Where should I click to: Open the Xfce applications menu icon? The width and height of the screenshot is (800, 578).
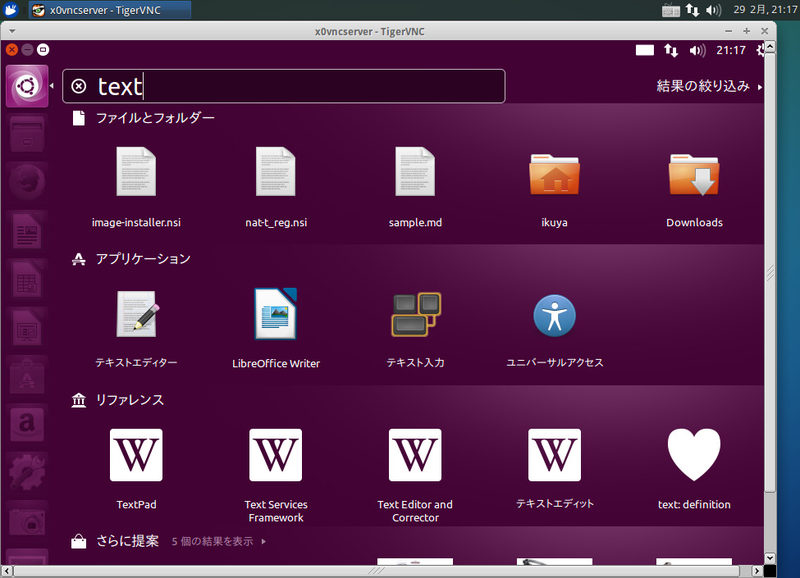[x=11, y=10]
